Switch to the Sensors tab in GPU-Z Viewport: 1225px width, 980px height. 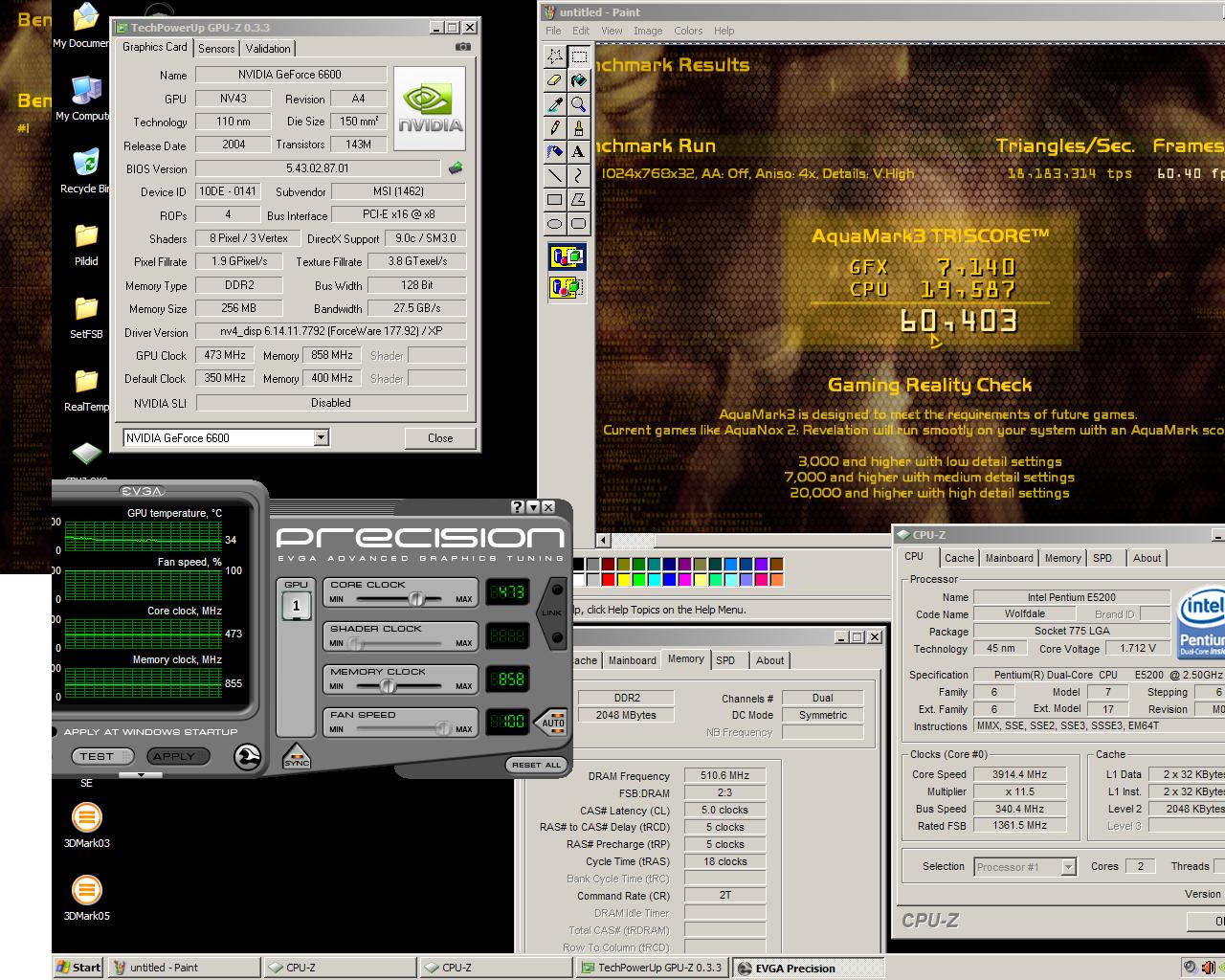tap(216, 49)
